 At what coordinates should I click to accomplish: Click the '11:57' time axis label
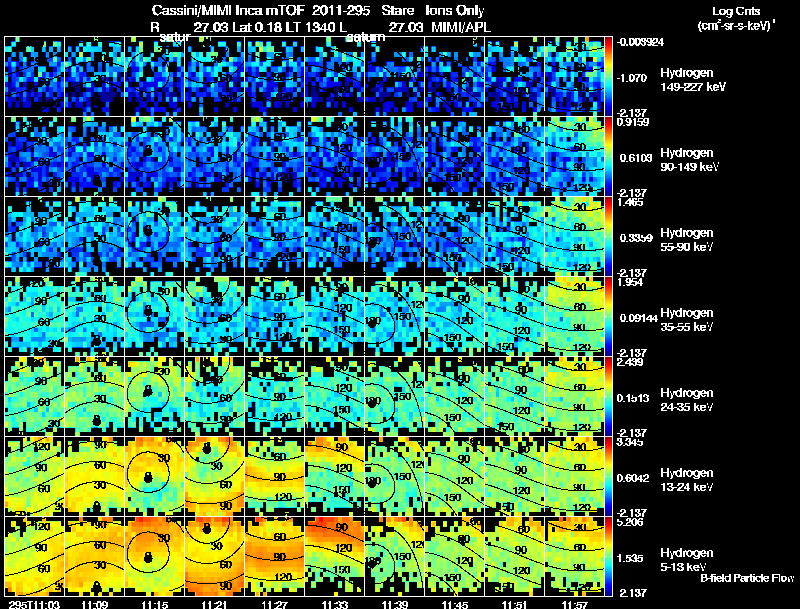(575, 604)
